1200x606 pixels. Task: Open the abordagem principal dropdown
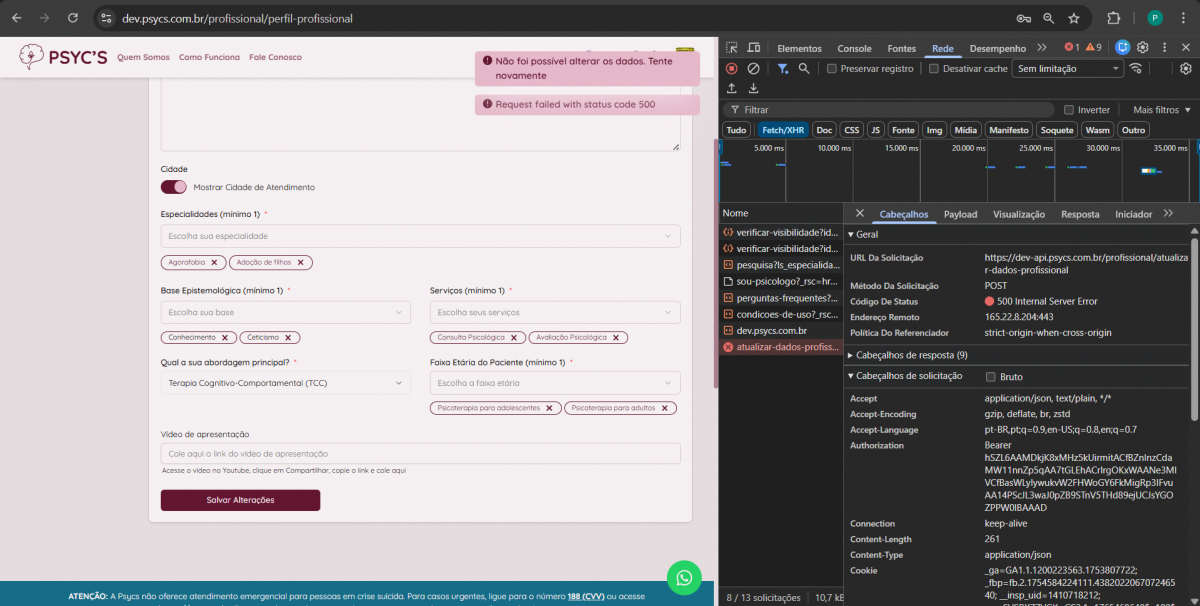pos(285,383)
